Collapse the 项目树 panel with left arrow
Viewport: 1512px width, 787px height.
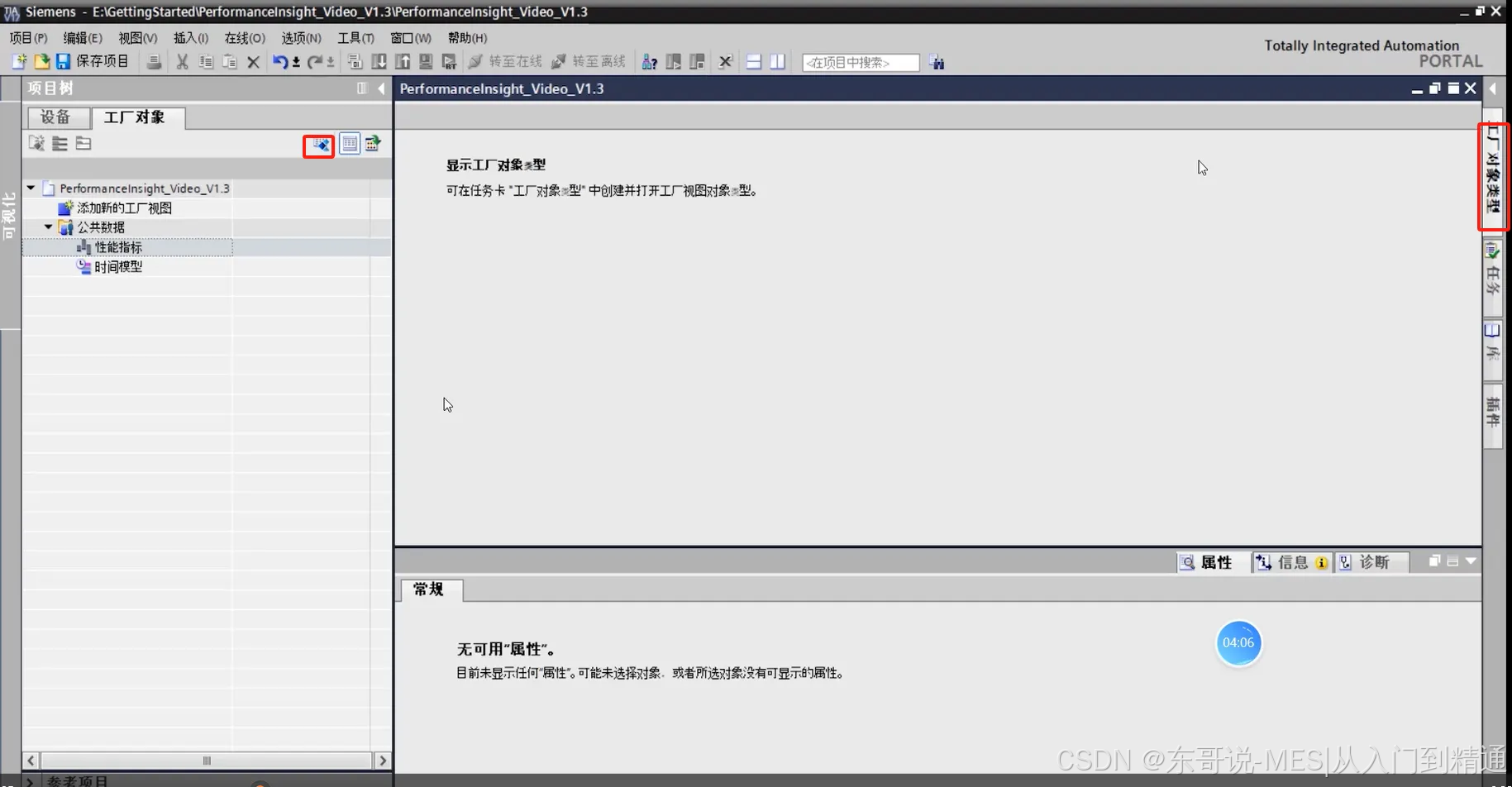(381, 88)
